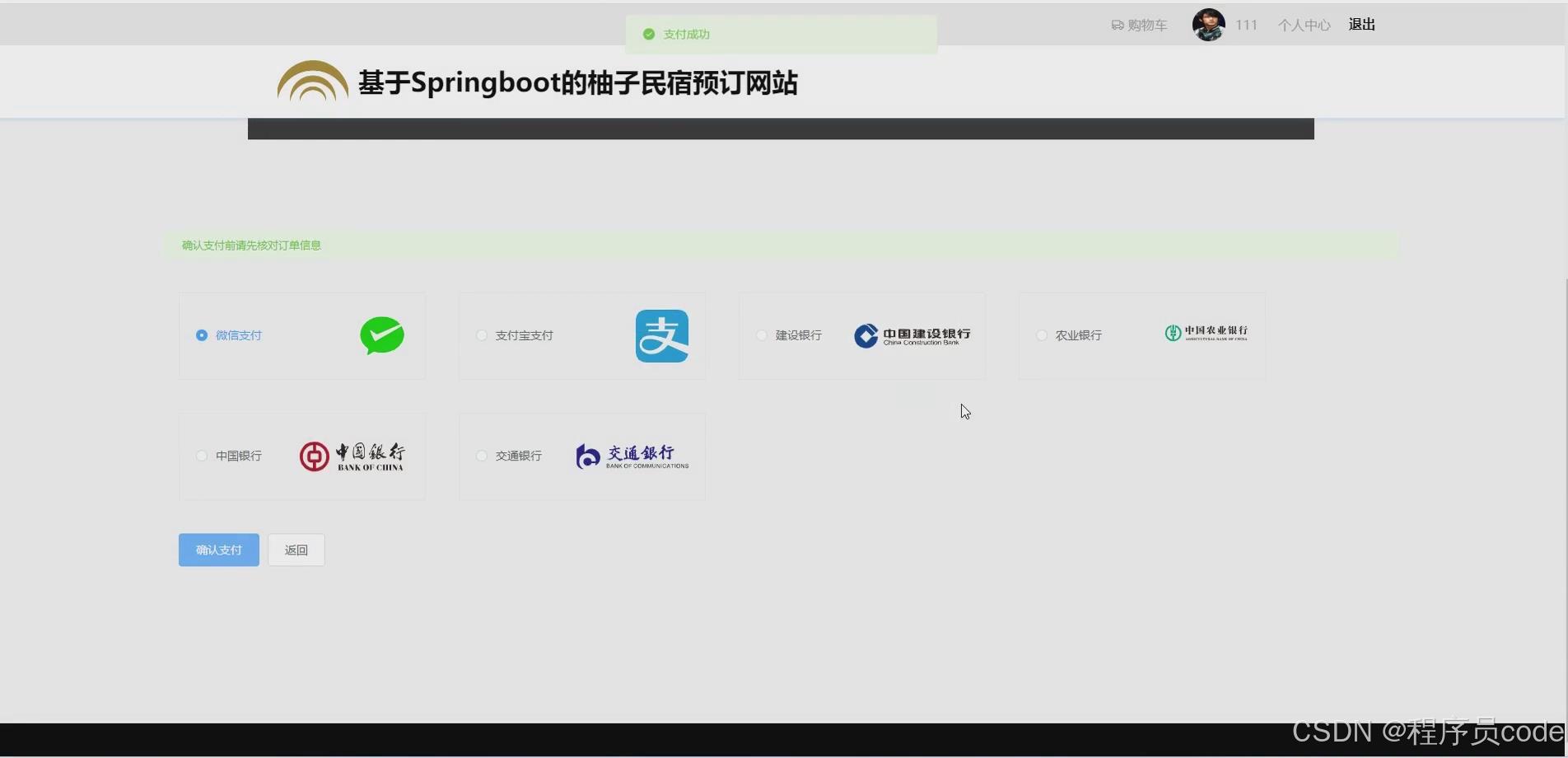Image resolution: width=1568 pixels, height=758 pixels.
Task: Pick the 中国银行 radio option
Action: (x=202, y=456)
